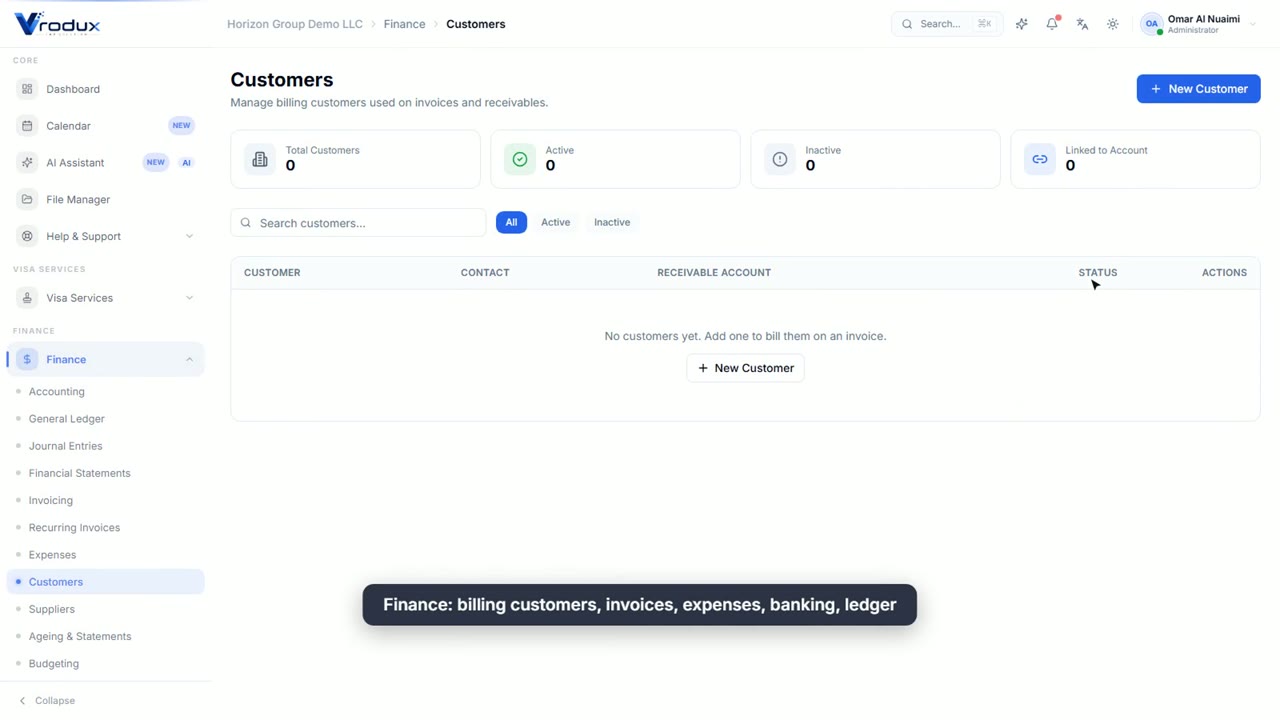The width and height of the screenshot is (1280, 720).
Task: Open the Omar Al Nuaimi user dropdown
Action: [x=1198, y=24]
